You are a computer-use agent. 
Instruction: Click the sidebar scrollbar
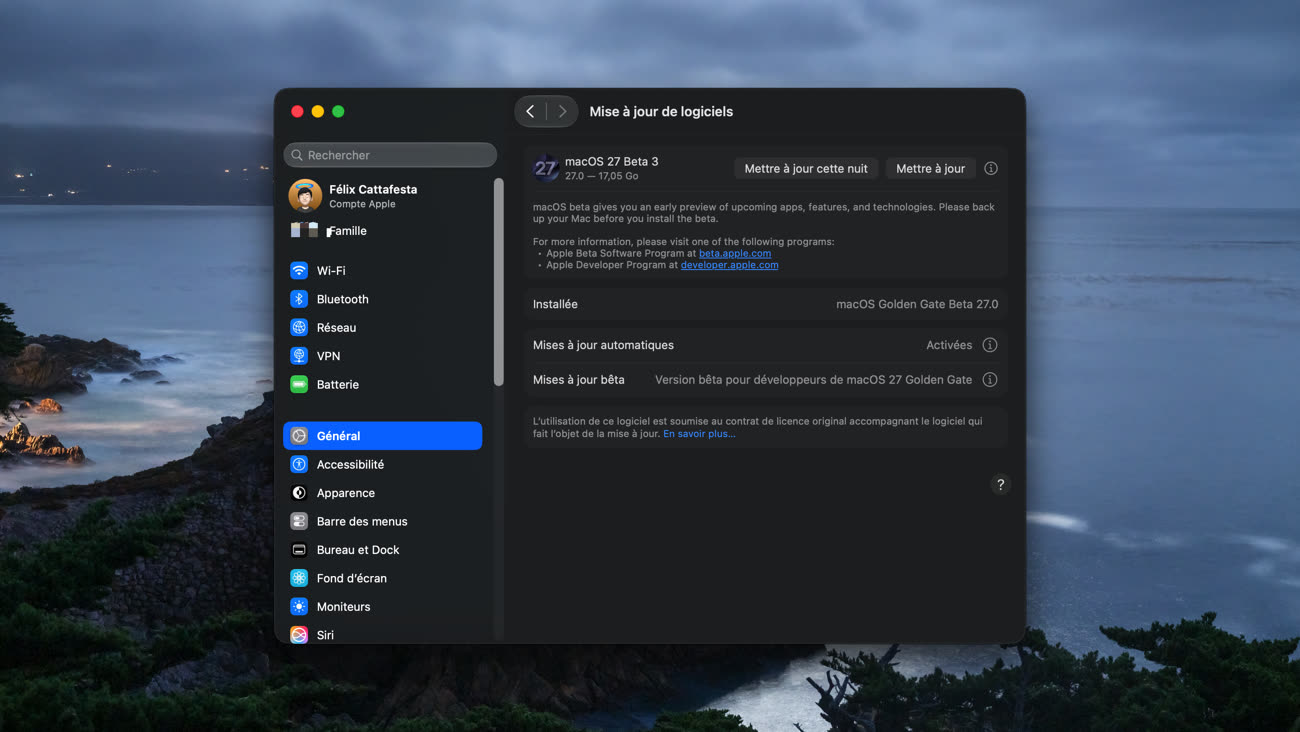[498, 282]
